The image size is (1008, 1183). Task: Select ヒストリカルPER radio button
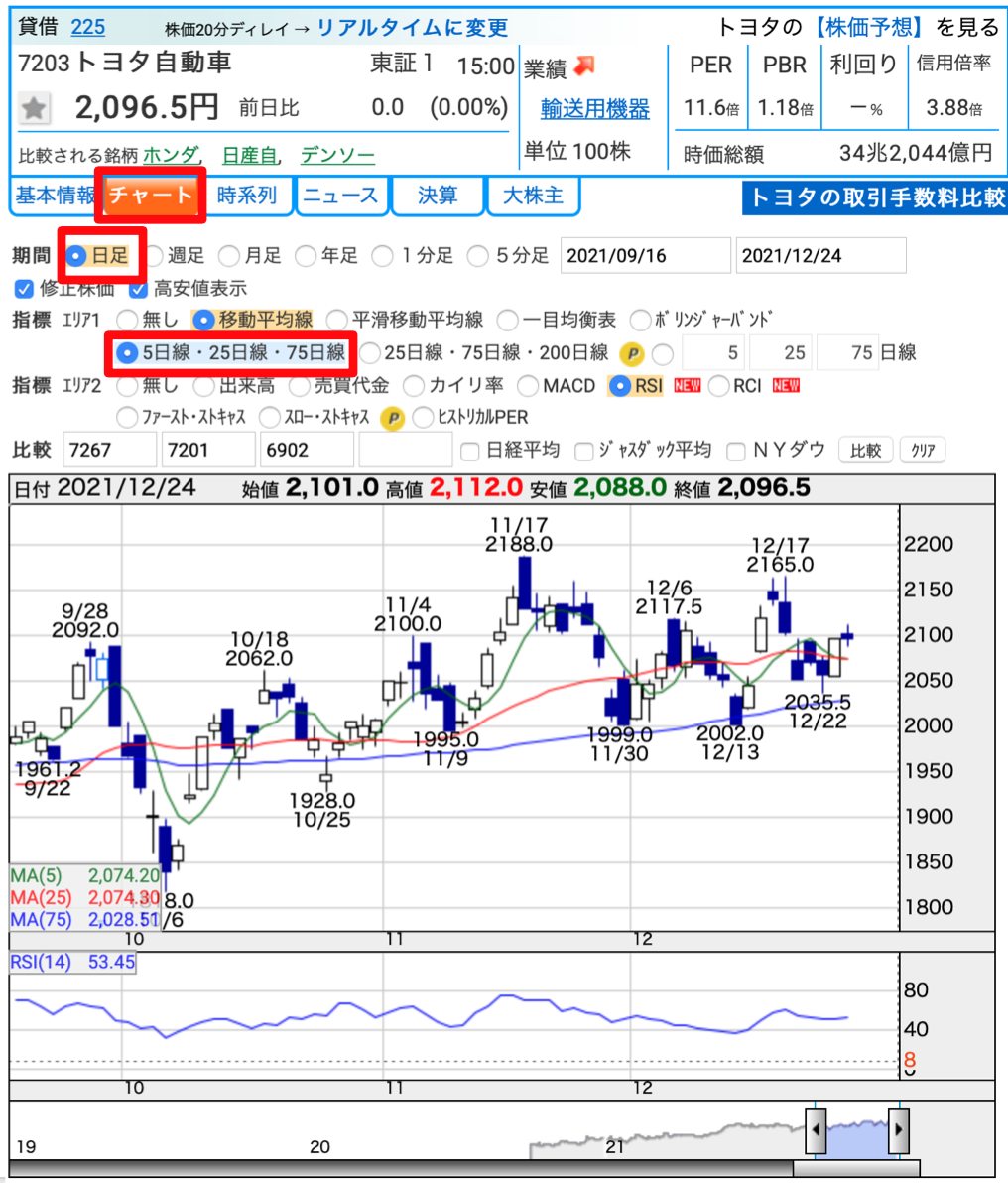[x=423, y=417]
